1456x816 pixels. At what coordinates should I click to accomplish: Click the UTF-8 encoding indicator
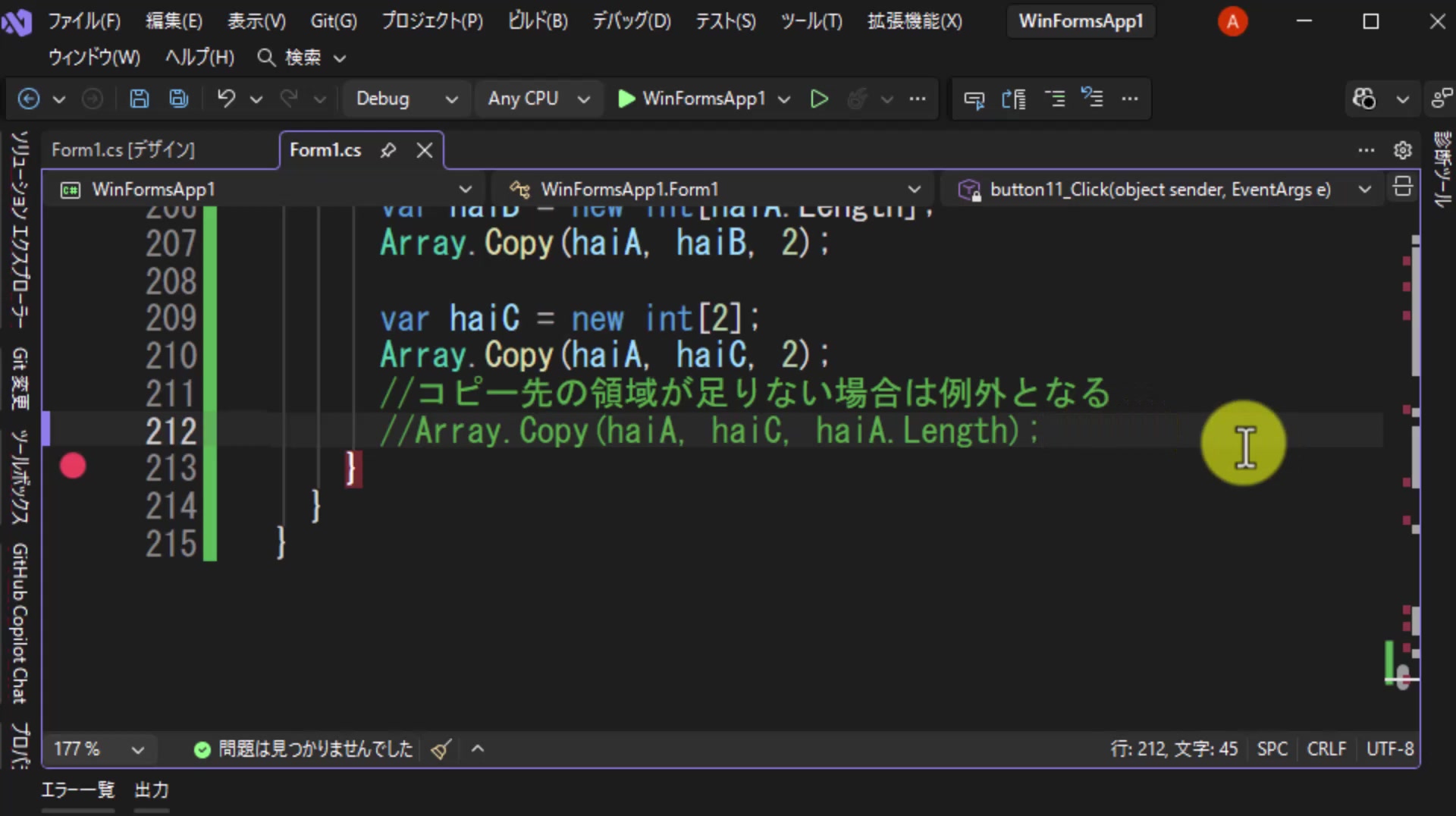[x=1389, y=749]
